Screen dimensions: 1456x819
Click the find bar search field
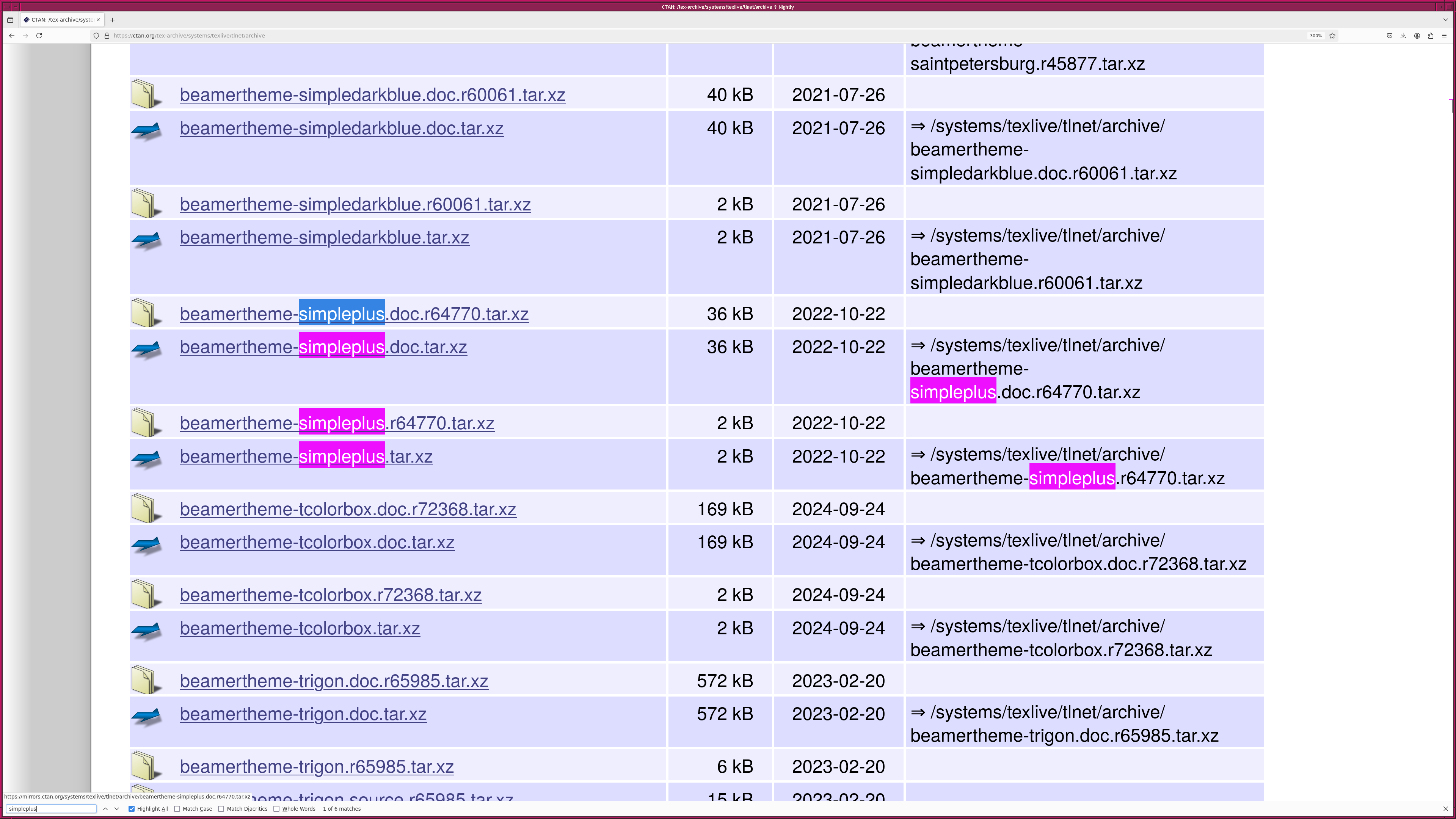(x=51, y=809)
